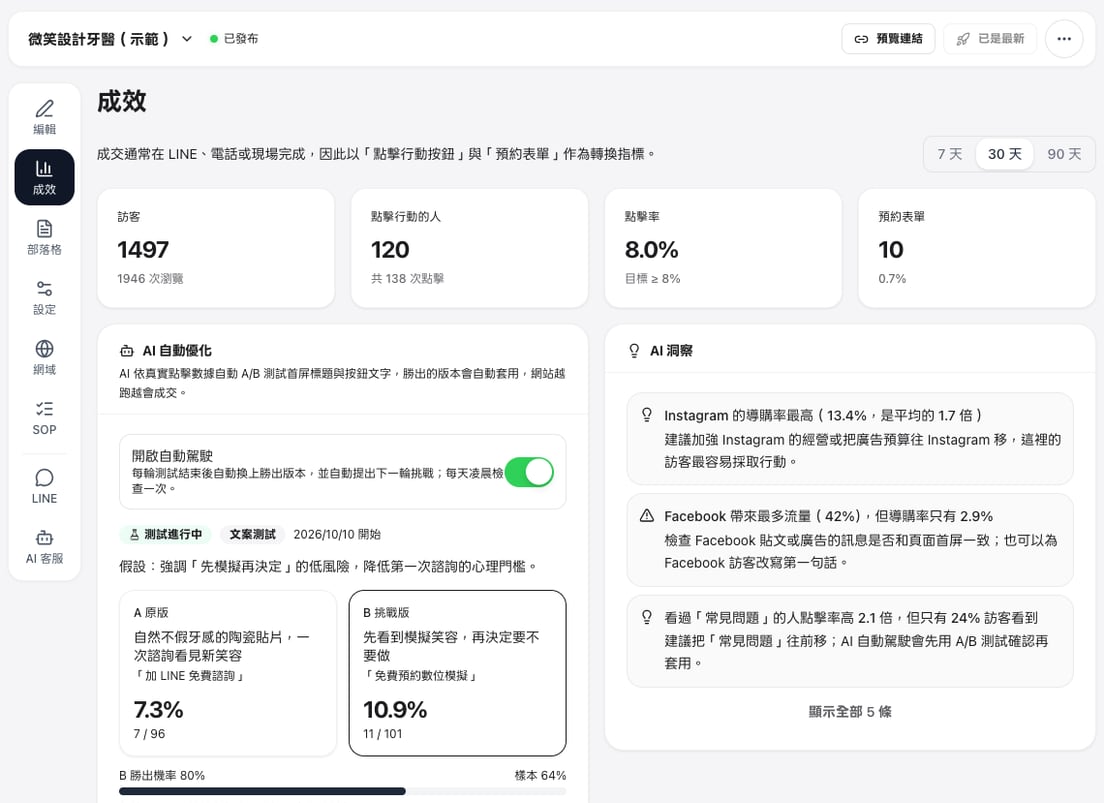The height and width of the screenshot is (803, 1104).
Task: Open the LINE chat bubble icon
Action: [x=44, y=478]
